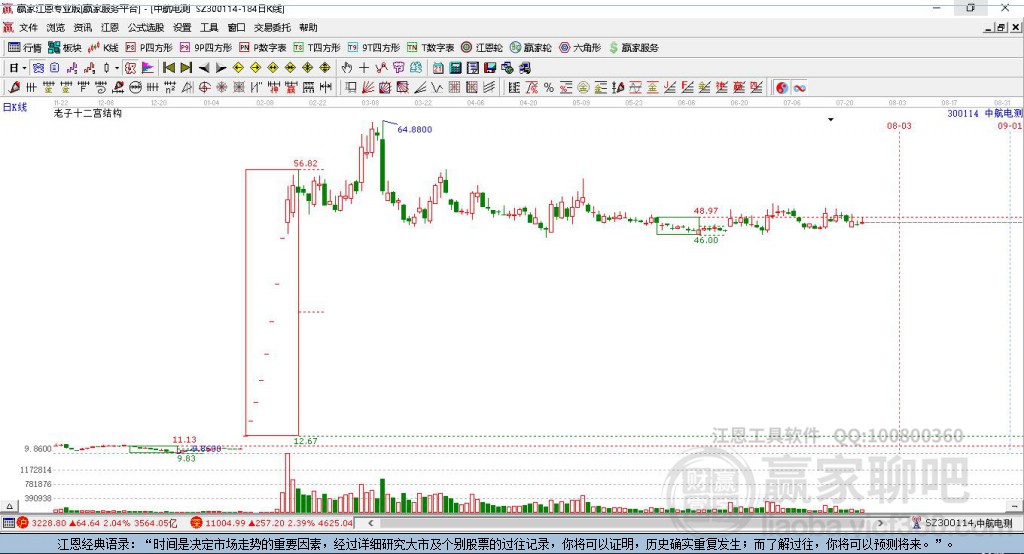This screenshot has height=554, width=1024.
Task: Open the 浏览 menu
Action: click(56, 27)
